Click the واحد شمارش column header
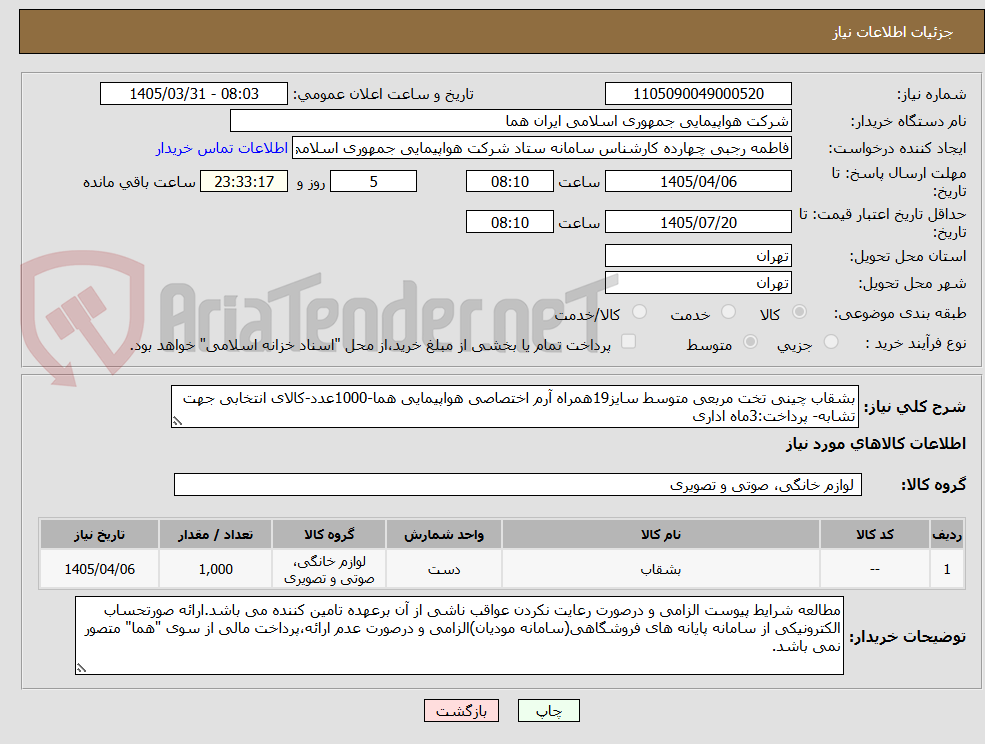 444,535
